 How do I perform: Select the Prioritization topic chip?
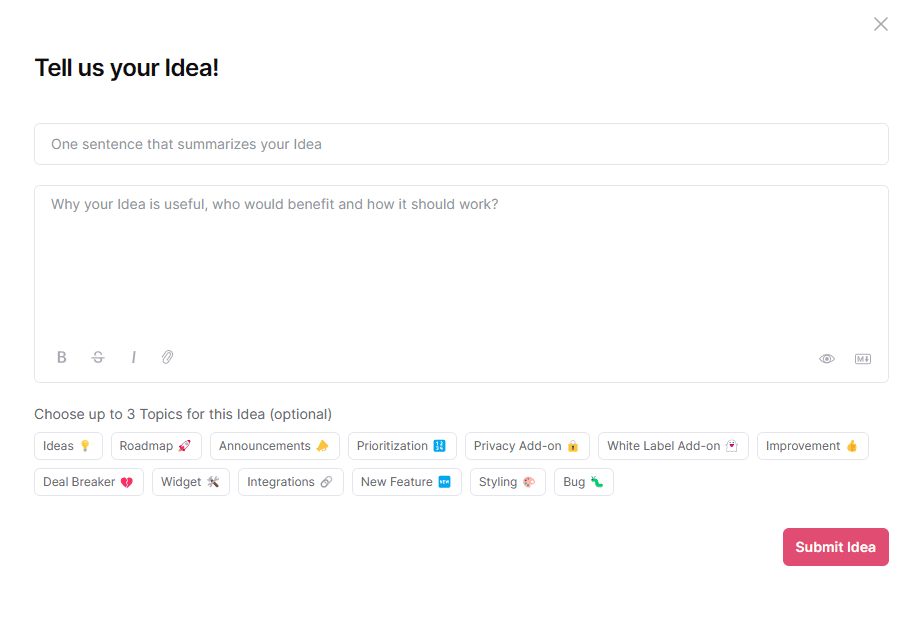pos(402,446)
